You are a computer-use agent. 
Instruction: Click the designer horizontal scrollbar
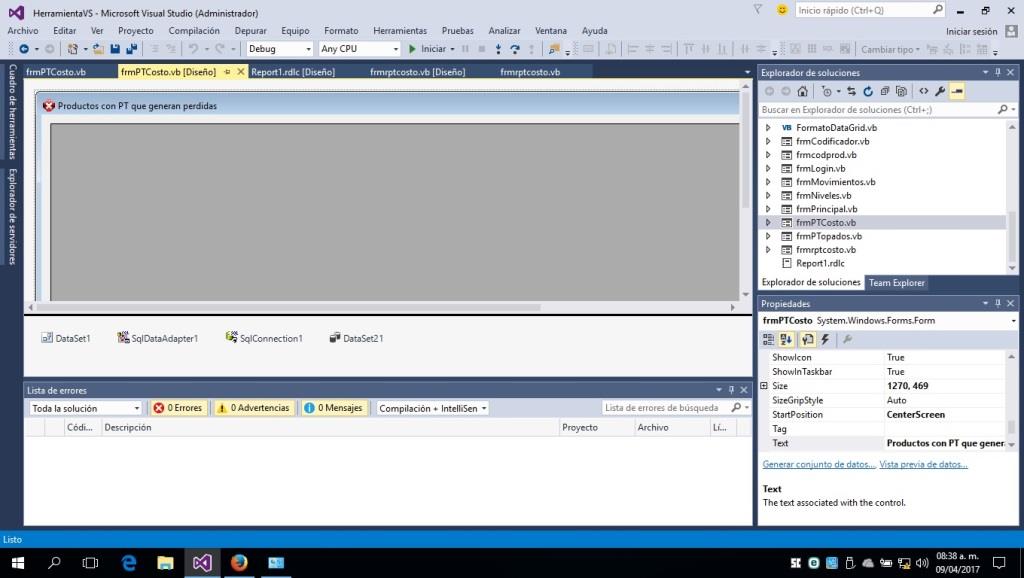pos(289,307)
